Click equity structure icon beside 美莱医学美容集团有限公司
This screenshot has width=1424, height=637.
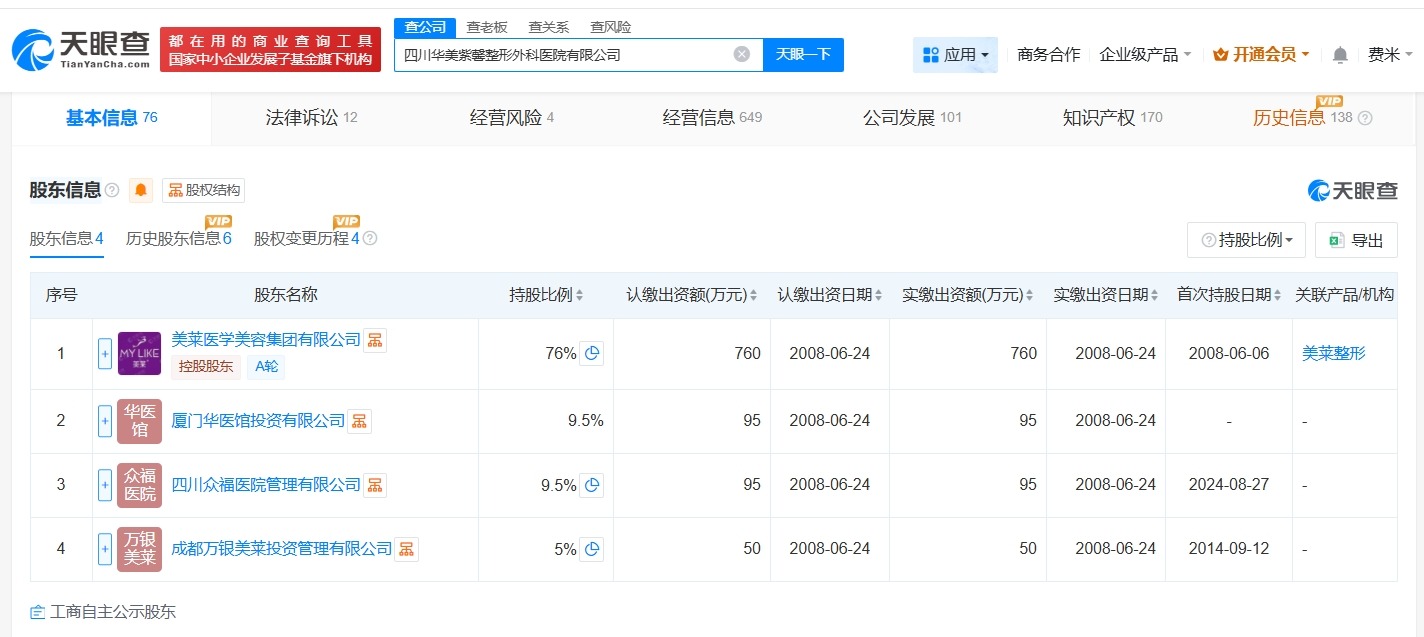pos(375,340)
